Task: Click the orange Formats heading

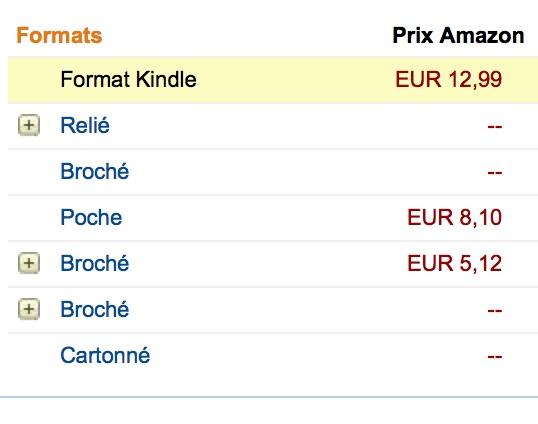Action: (x=59, y=35)
